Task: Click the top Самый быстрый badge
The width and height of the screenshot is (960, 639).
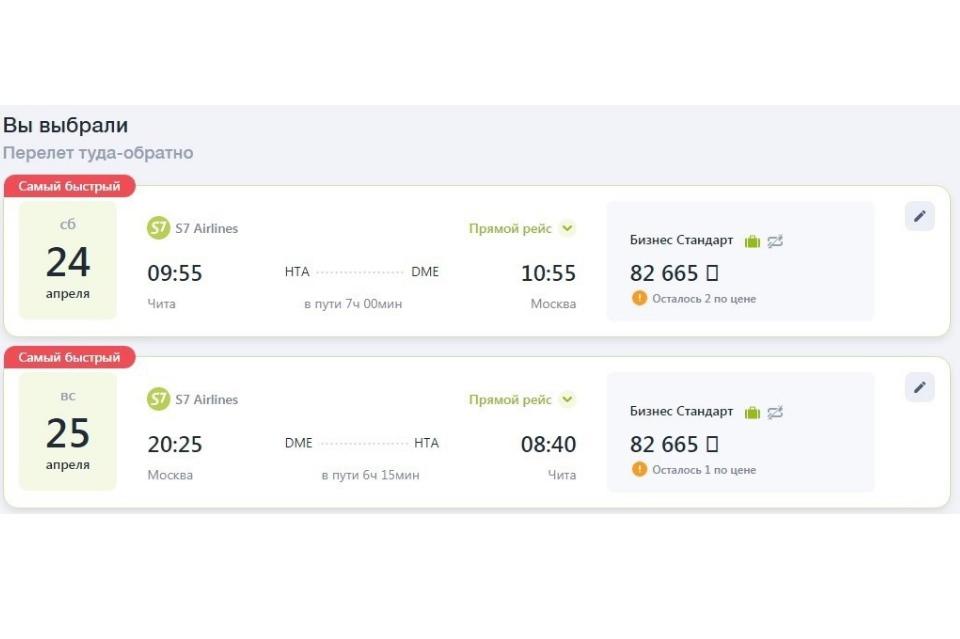Action: click(x=69, y=186)
